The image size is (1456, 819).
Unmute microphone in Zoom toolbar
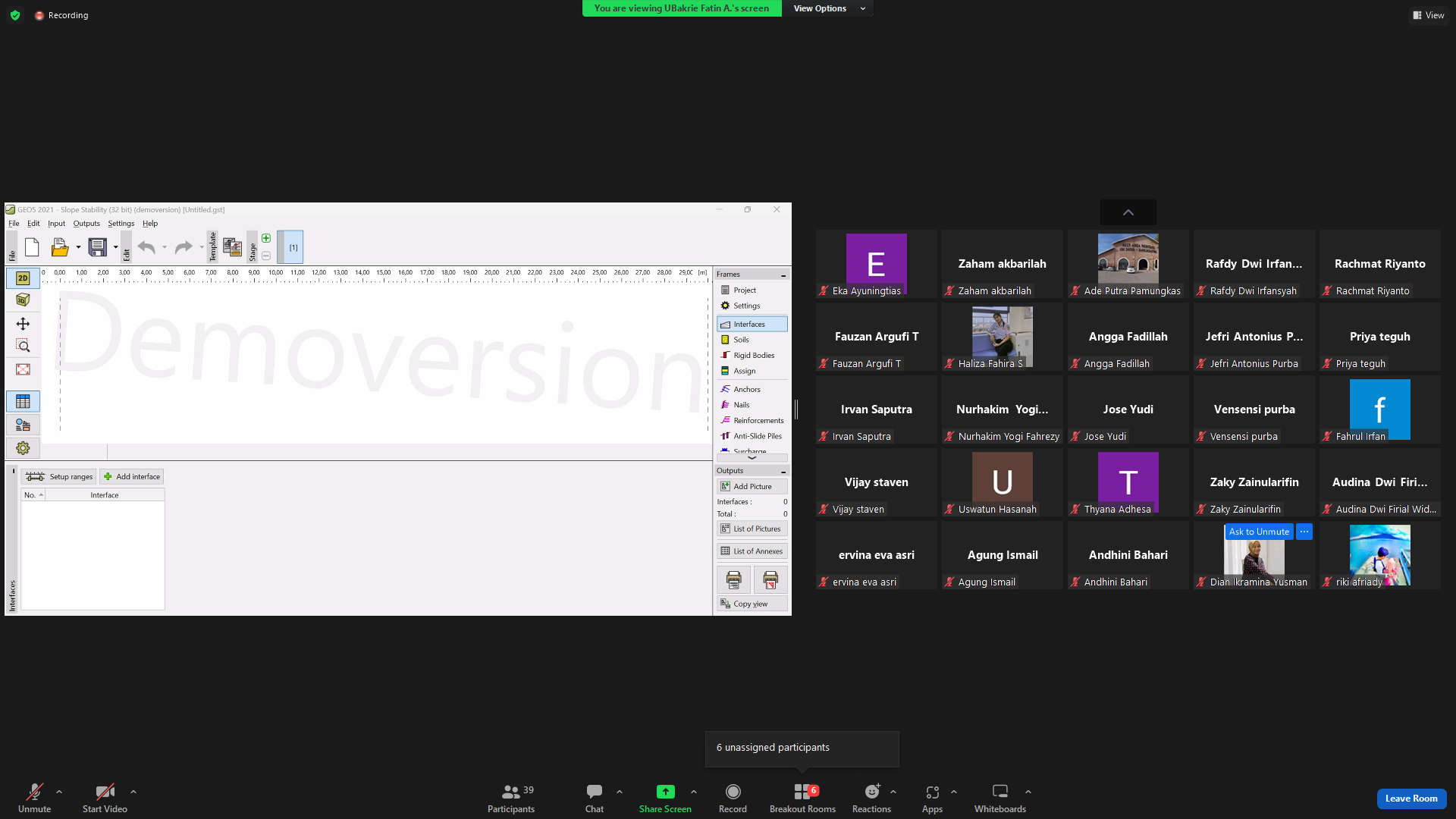tap(35, 798)
